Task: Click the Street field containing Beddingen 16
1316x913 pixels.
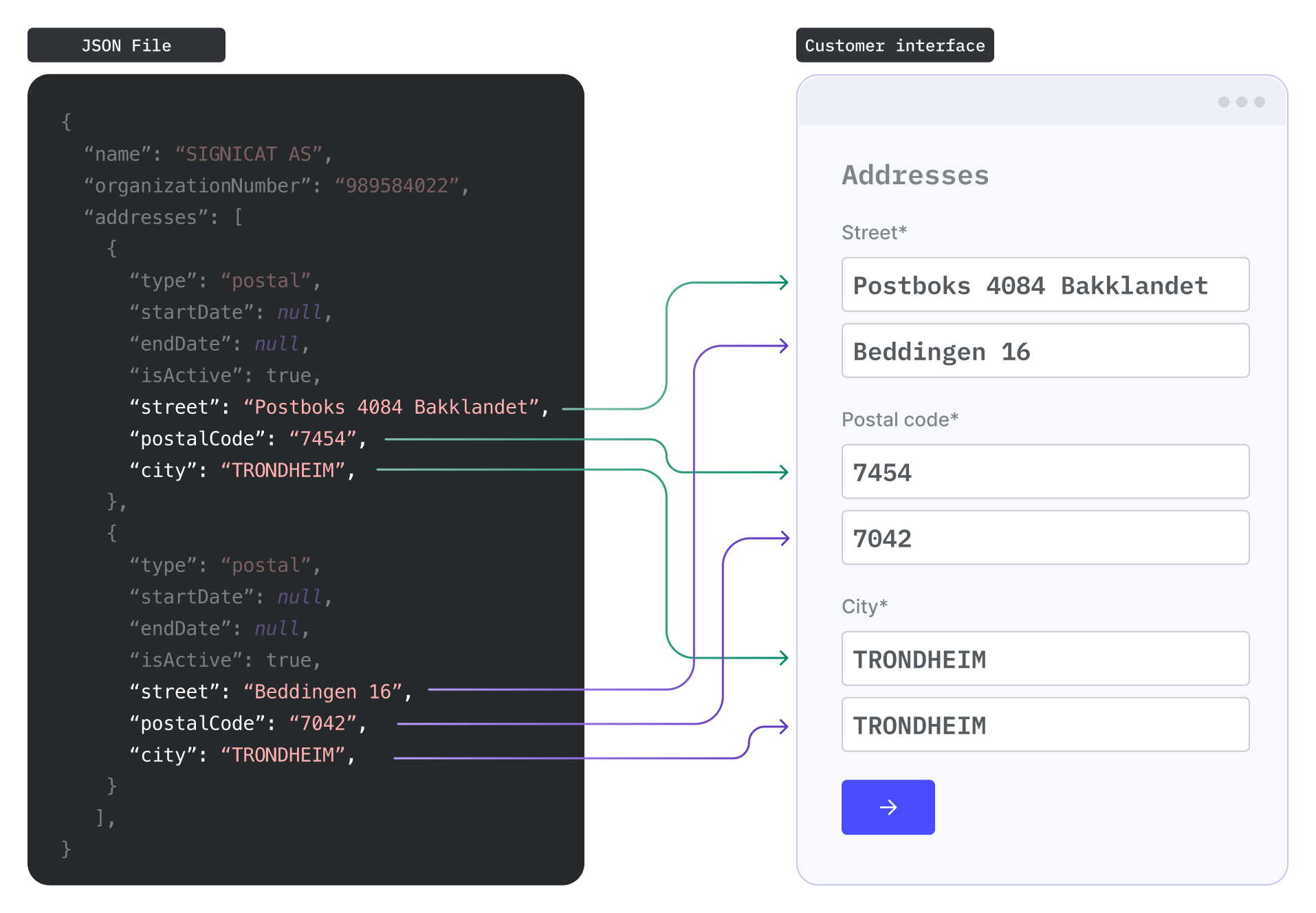Action: 1045,351
